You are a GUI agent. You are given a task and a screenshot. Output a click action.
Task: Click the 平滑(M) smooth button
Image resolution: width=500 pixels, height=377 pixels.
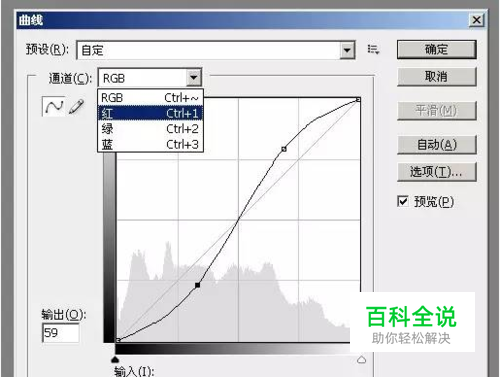click(437, 111)
